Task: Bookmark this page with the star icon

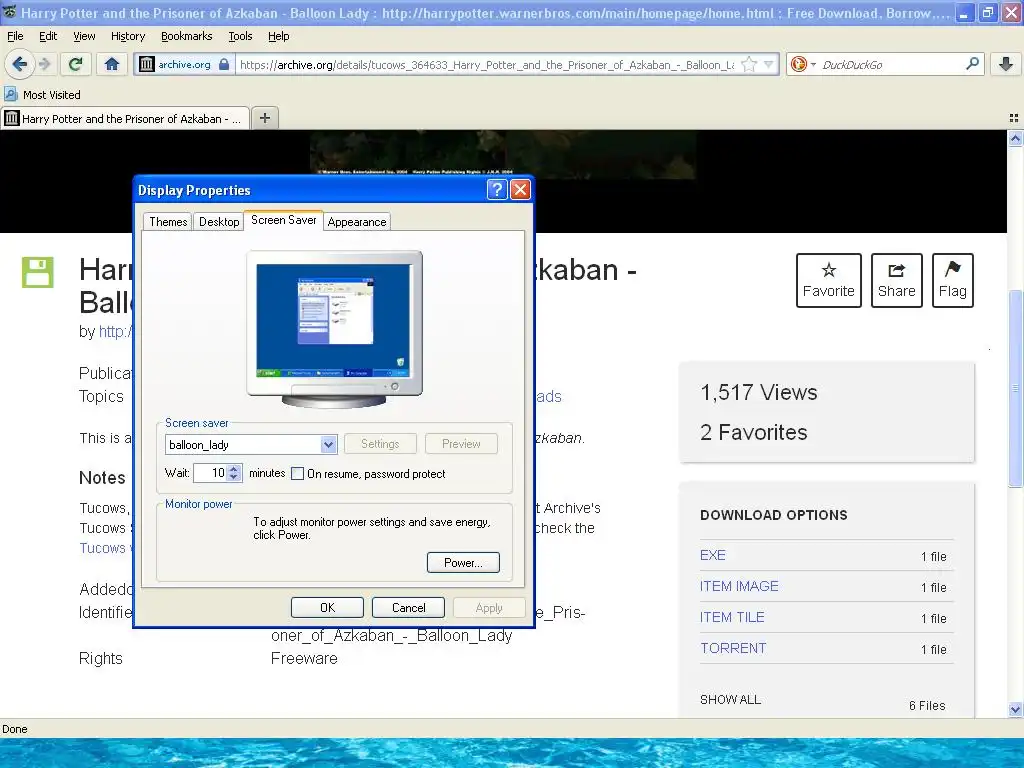Action: click(x=749, y=64)
